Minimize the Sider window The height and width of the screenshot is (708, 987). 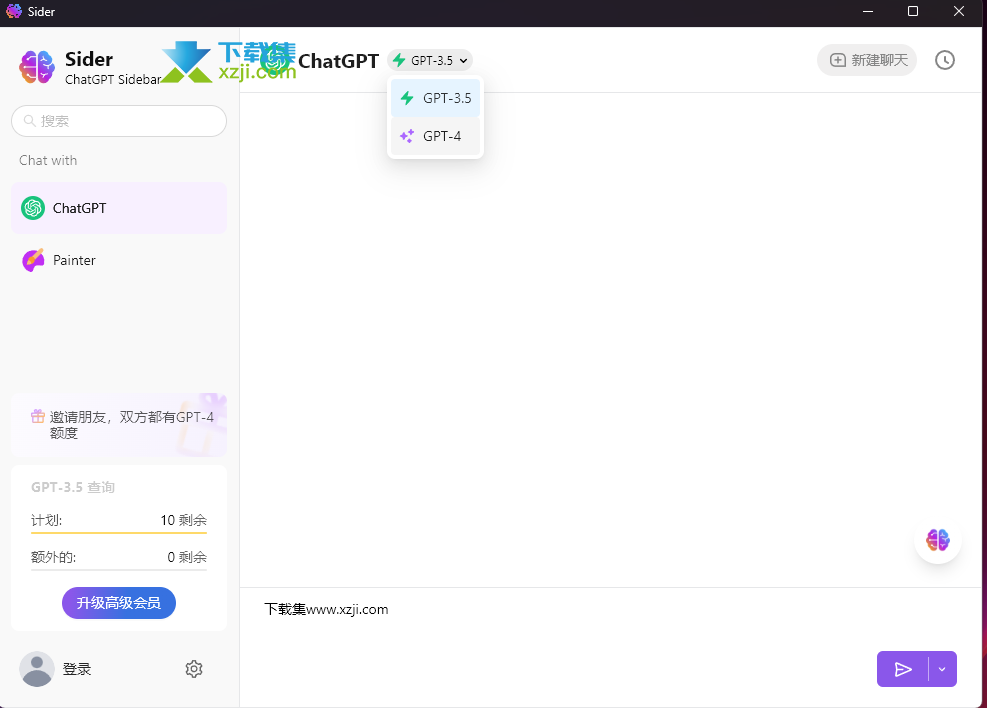click(x=868, y=11)
